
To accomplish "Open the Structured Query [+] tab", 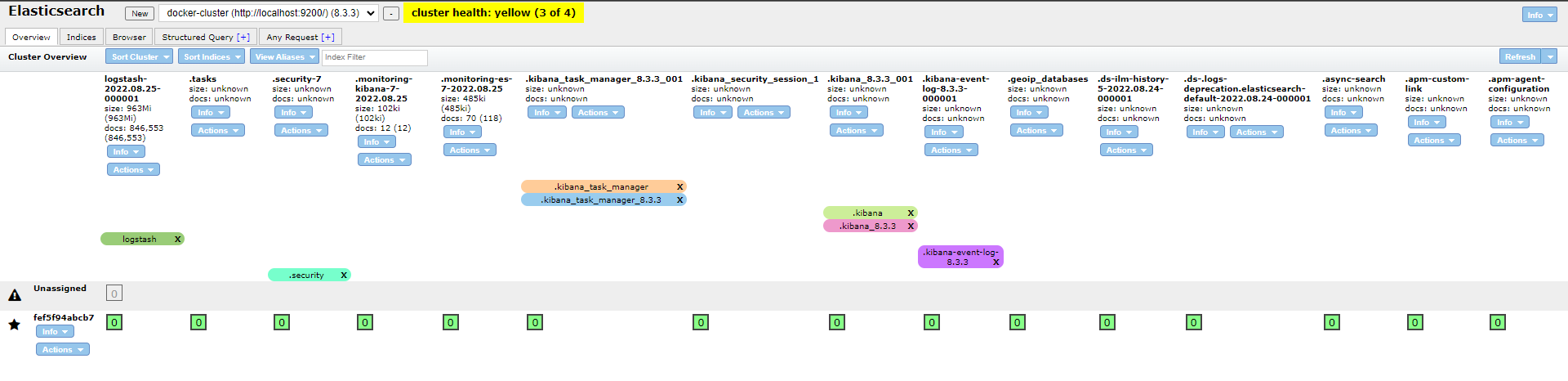I will pos(206,37).
